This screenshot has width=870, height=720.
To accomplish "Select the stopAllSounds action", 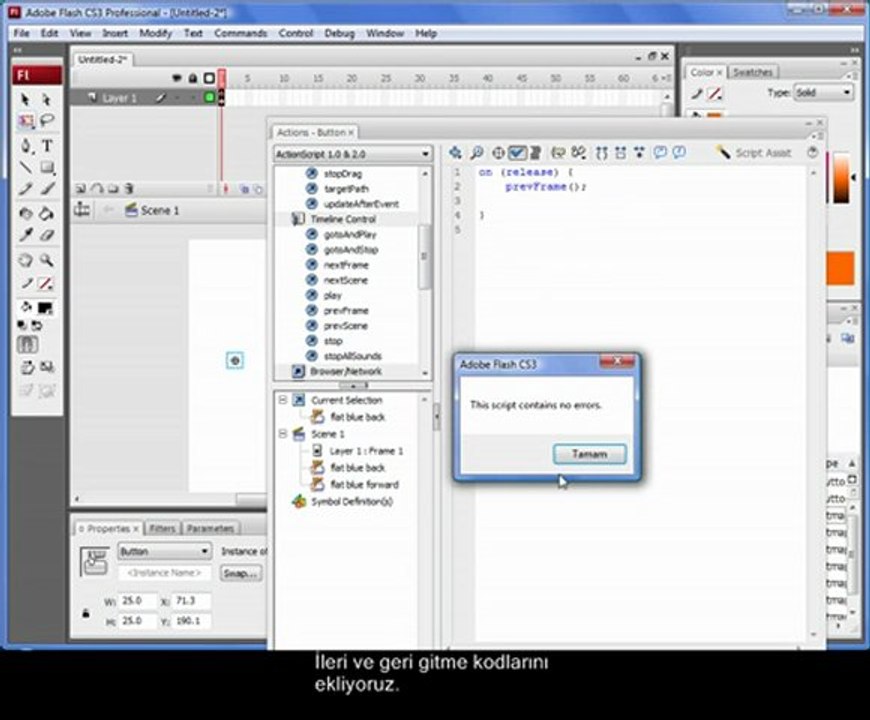I will (353, 356).
